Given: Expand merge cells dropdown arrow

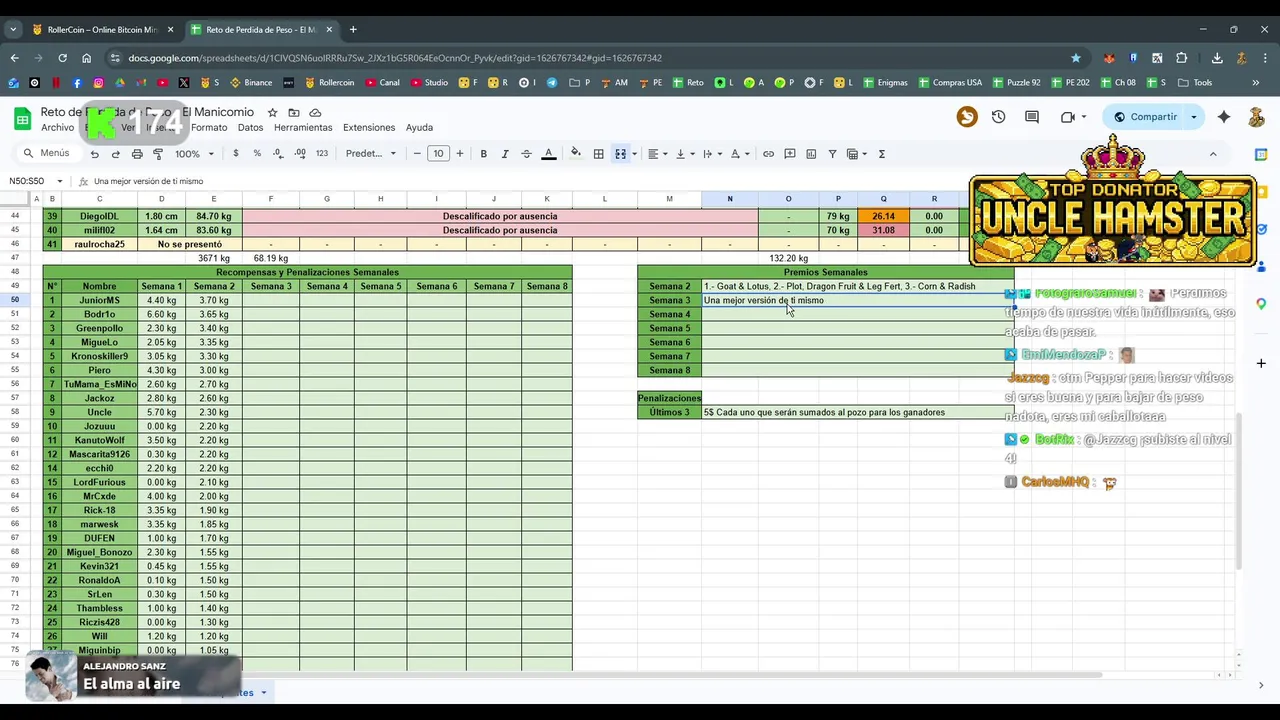Looking at the screenshot, I should coord(634,154).
